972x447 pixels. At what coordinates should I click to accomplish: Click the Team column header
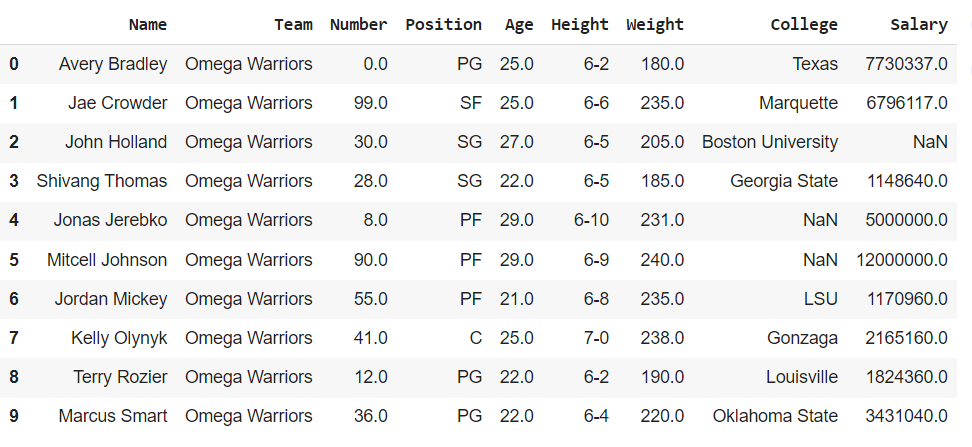click(294, 24)
